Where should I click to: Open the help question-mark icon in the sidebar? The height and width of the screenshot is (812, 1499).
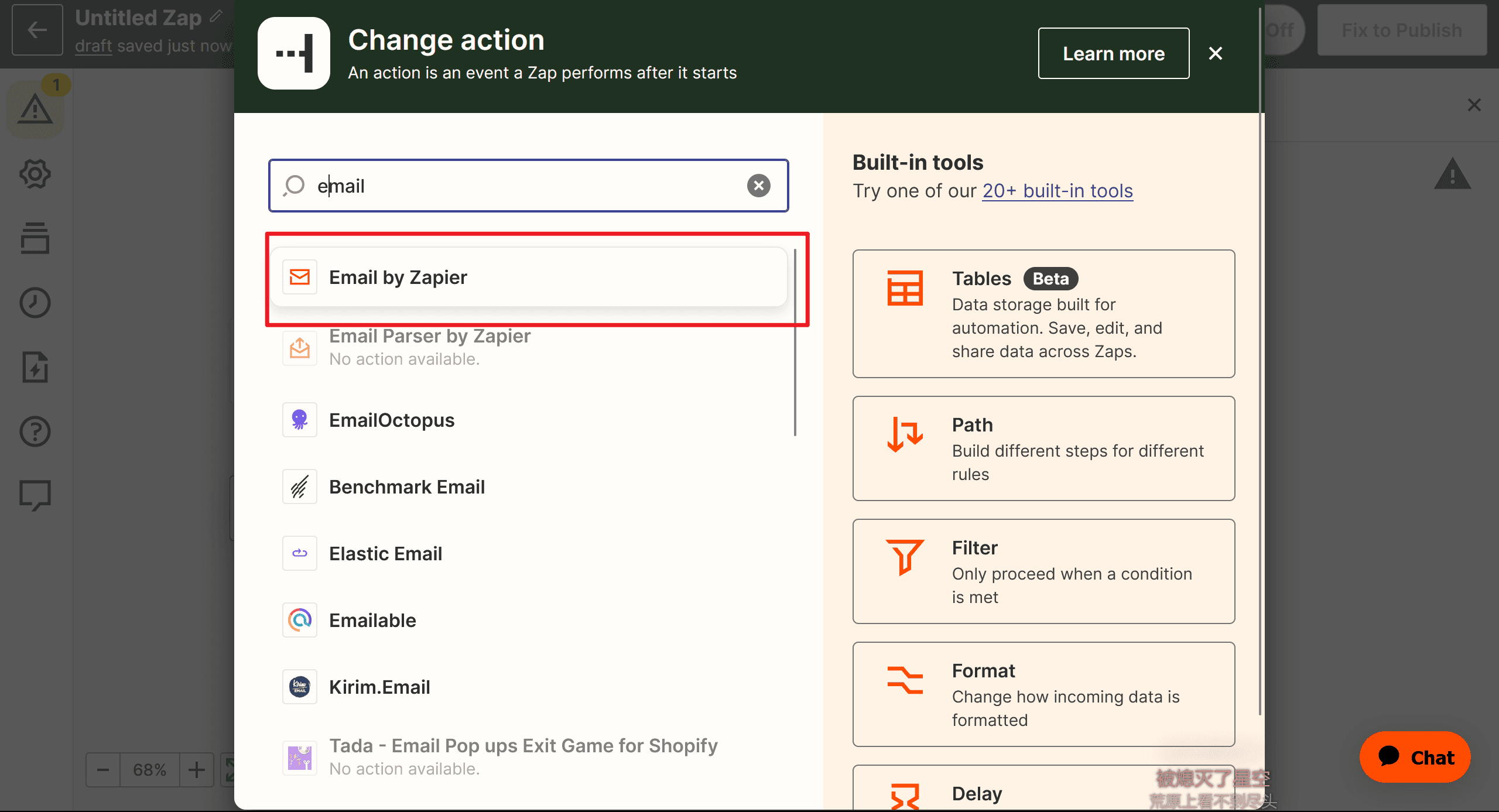(x=35, y=432)
